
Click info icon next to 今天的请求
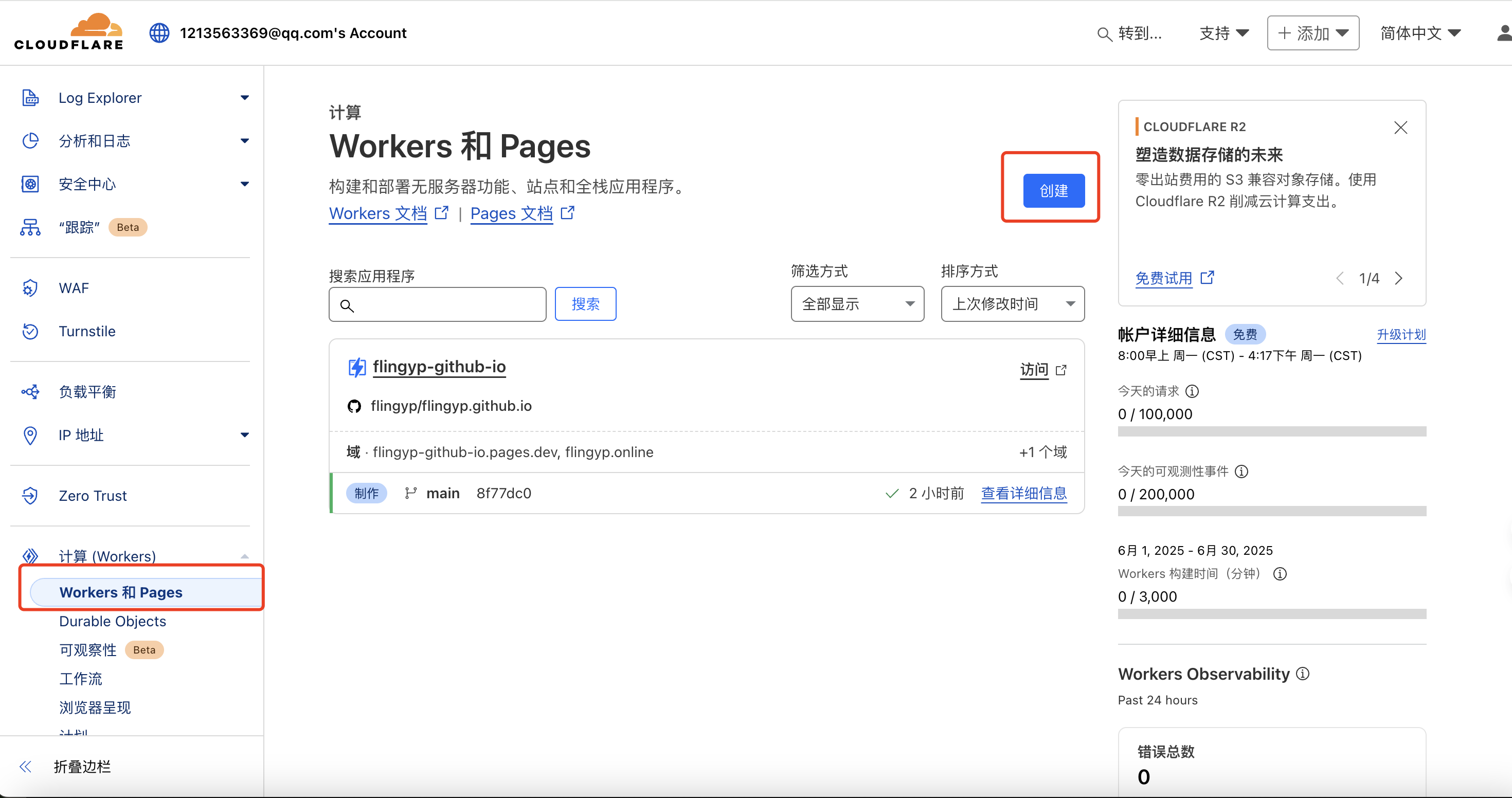click(1192, 391)
